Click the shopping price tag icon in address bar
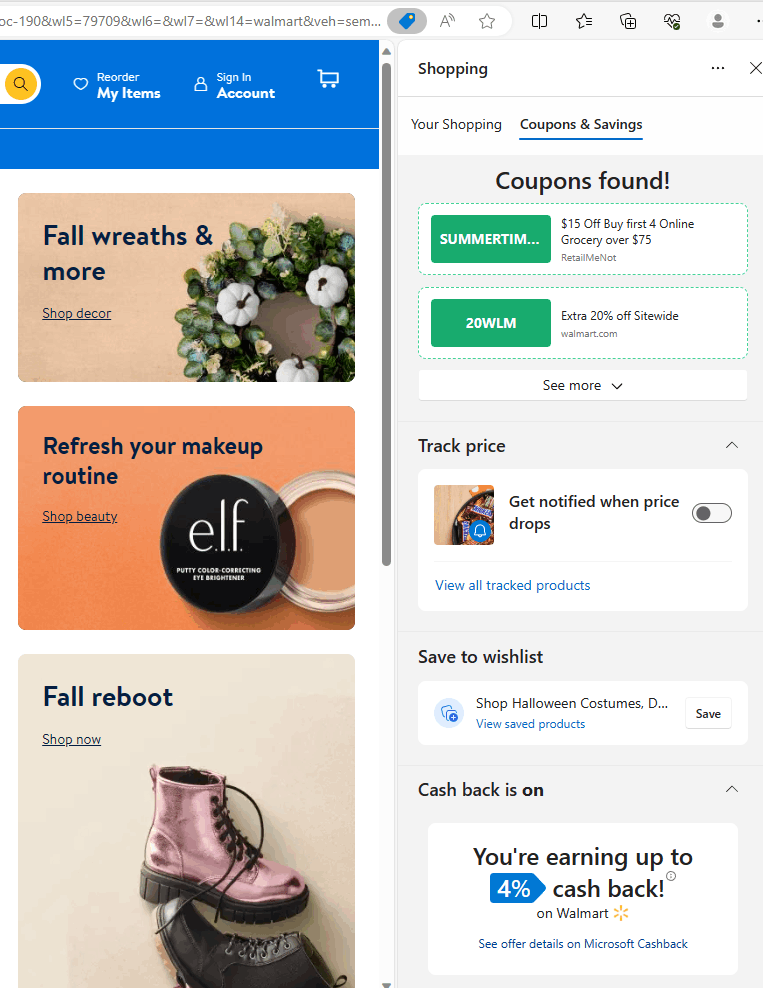Image resolution: width=763 pixels, height=988 pixels. (x=407, y=21)
